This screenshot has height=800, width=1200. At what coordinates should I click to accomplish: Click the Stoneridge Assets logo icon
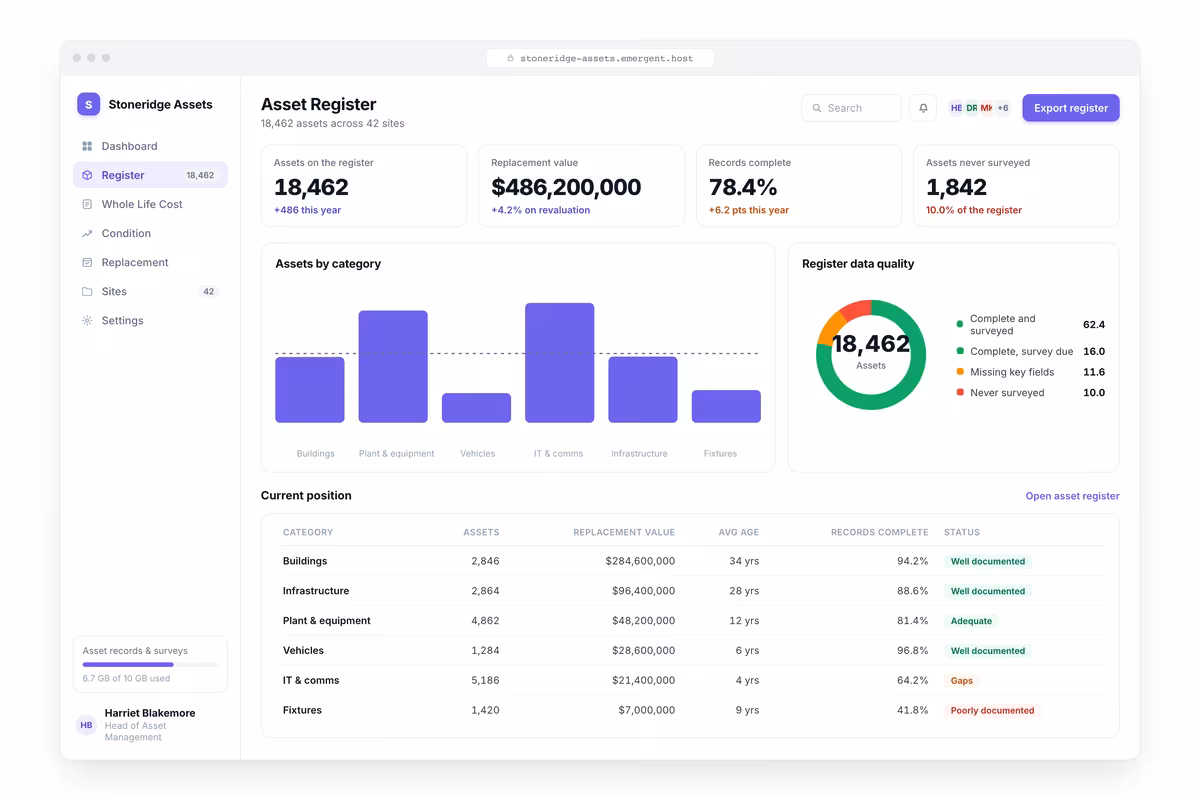pos(89,104)
